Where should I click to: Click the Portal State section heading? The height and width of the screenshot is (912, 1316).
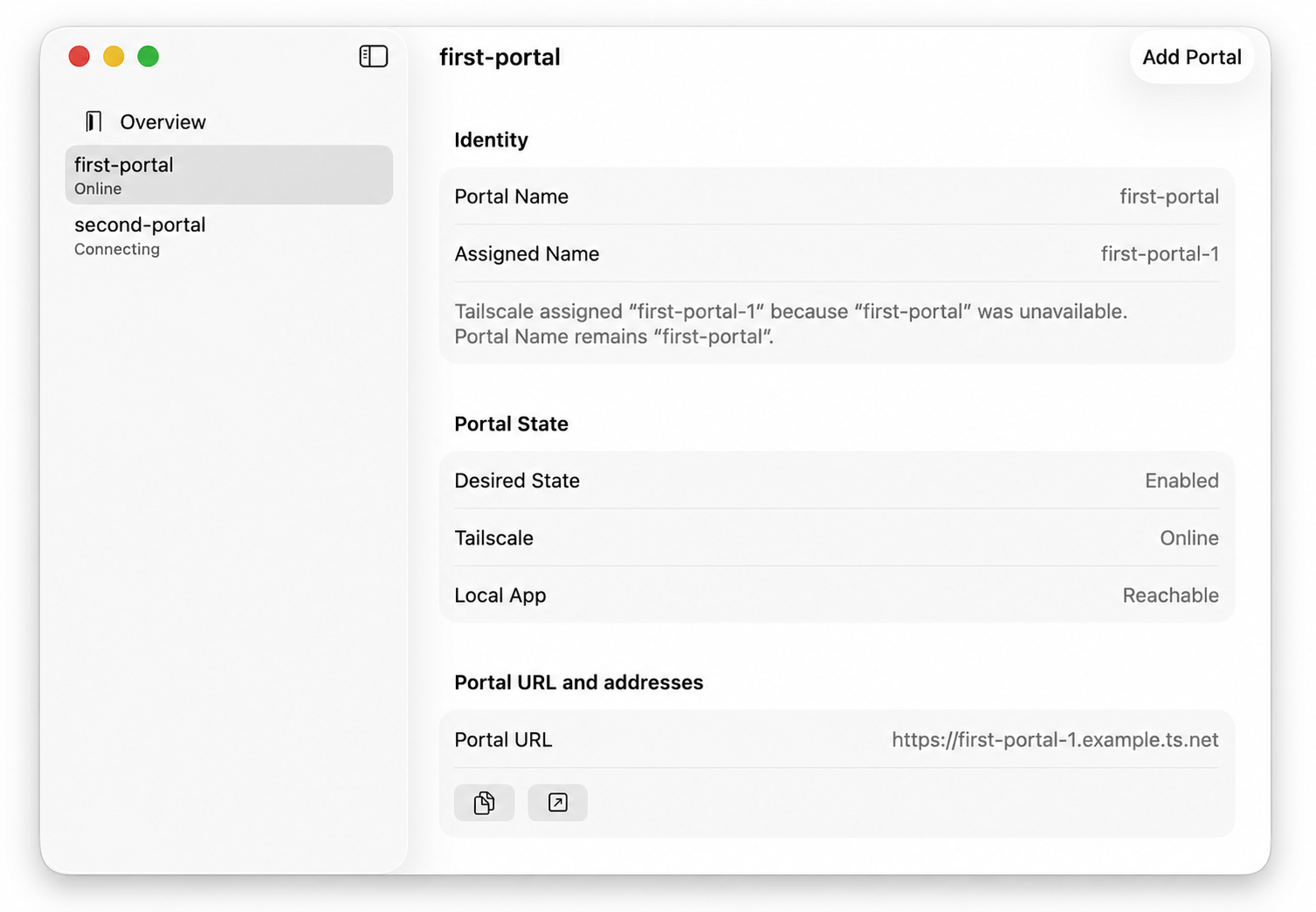click(511, 424)
